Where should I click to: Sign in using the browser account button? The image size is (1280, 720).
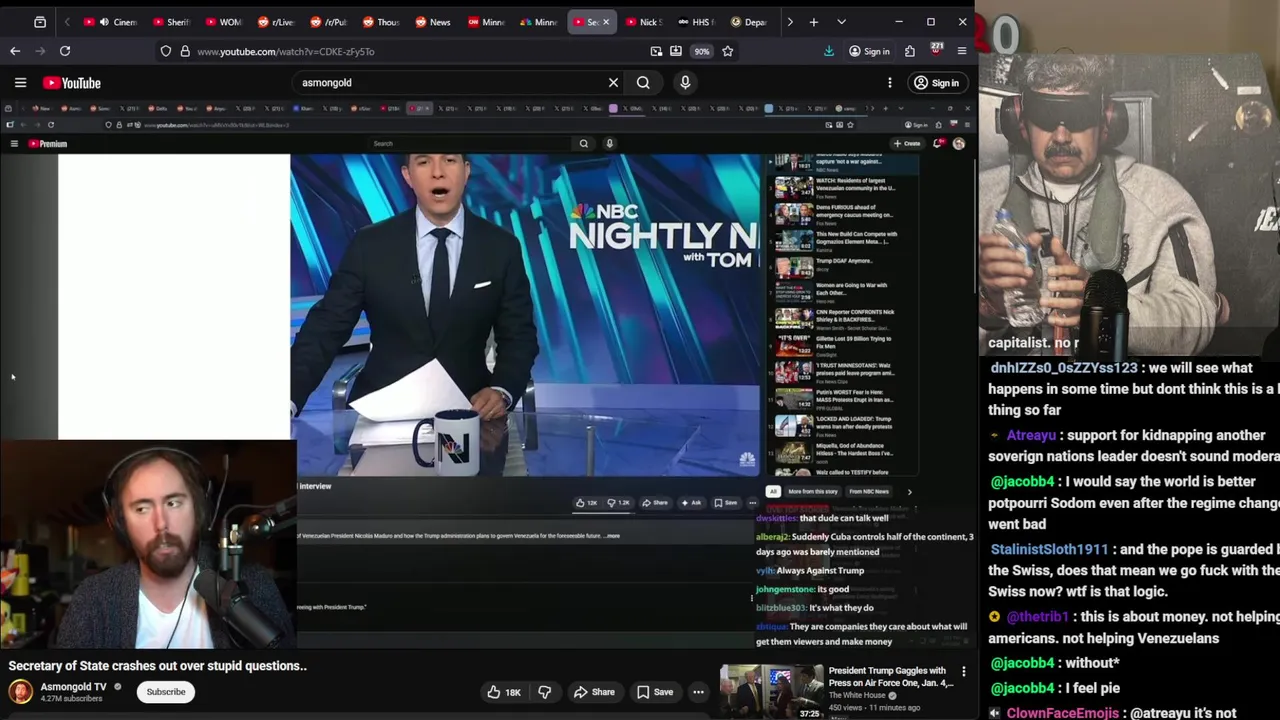click(x=869, y=51)
